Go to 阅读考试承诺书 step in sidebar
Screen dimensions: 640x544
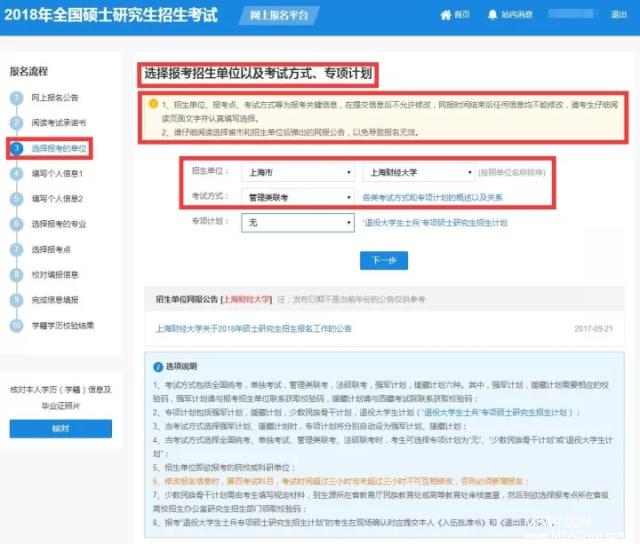tap(62, 122)
